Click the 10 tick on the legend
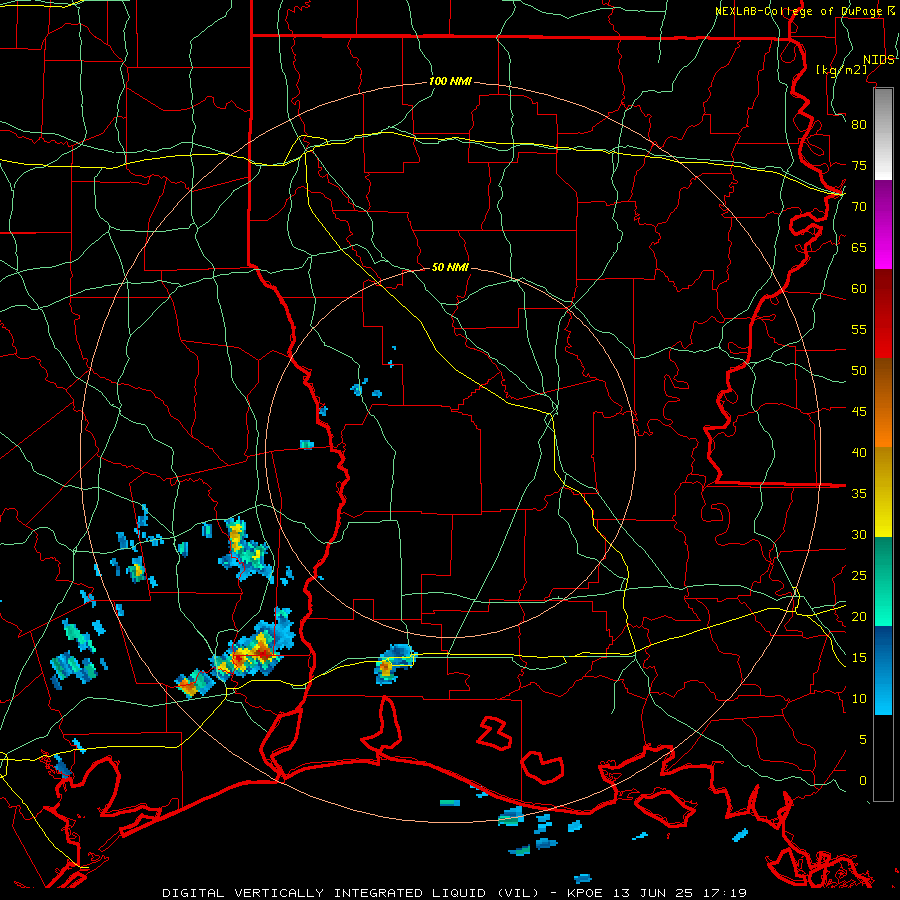 [x=859, y=699]
